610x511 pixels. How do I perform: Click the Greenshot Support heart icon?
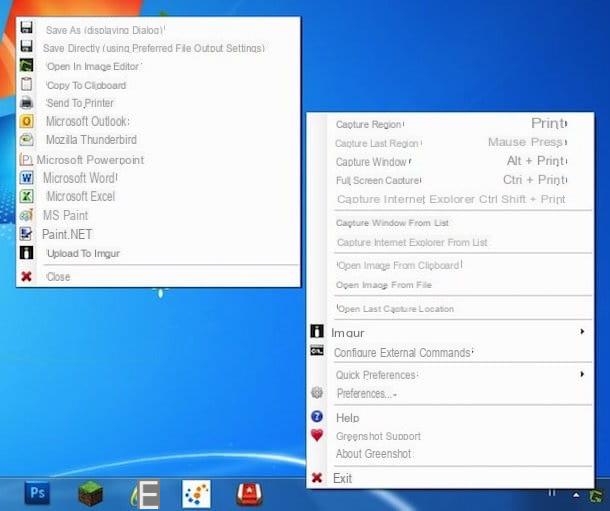[x=317, y=436]
